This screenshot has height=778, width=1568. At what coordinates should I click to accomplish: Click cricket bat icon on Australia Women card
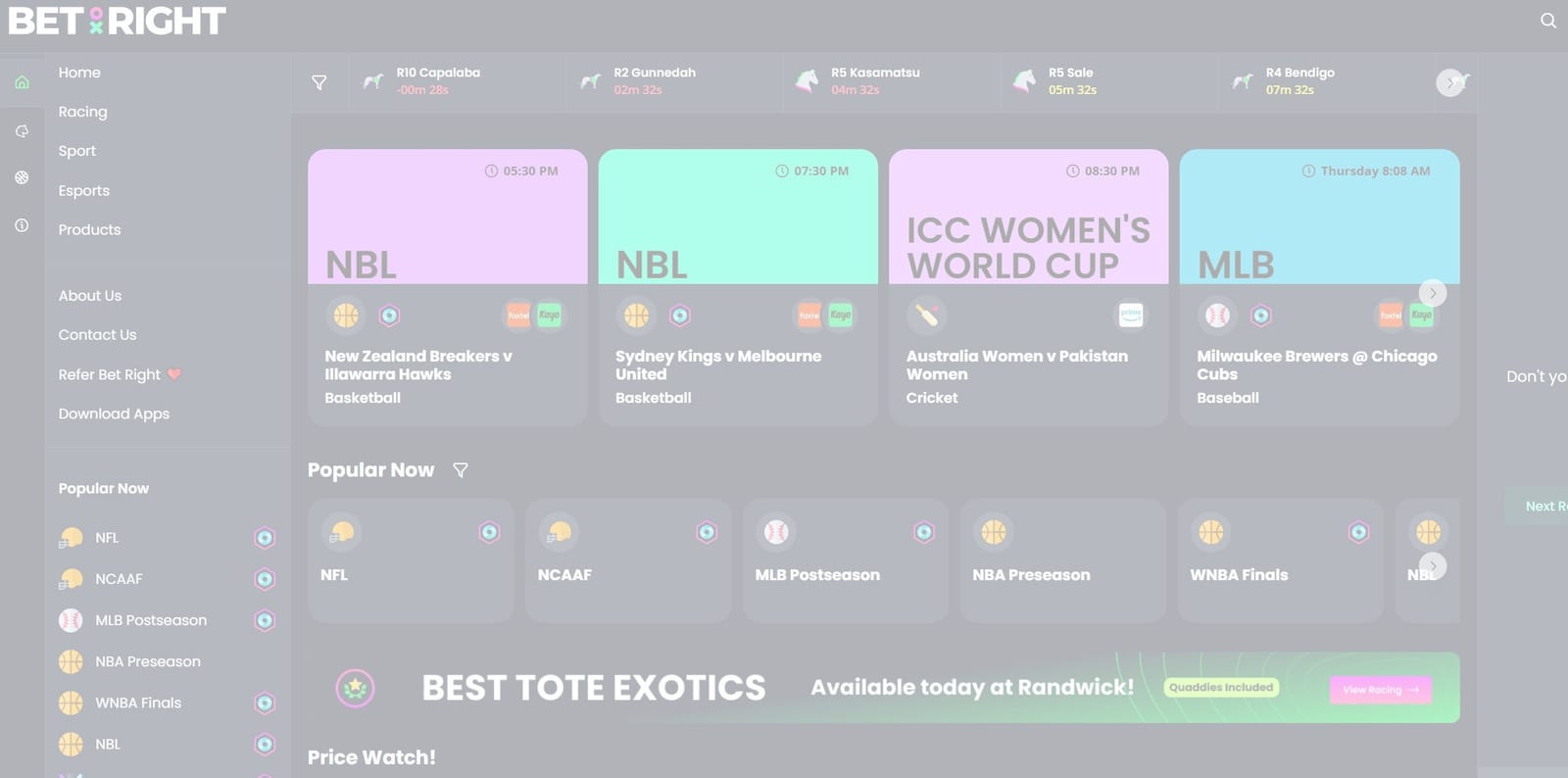[x=926, y=316]
